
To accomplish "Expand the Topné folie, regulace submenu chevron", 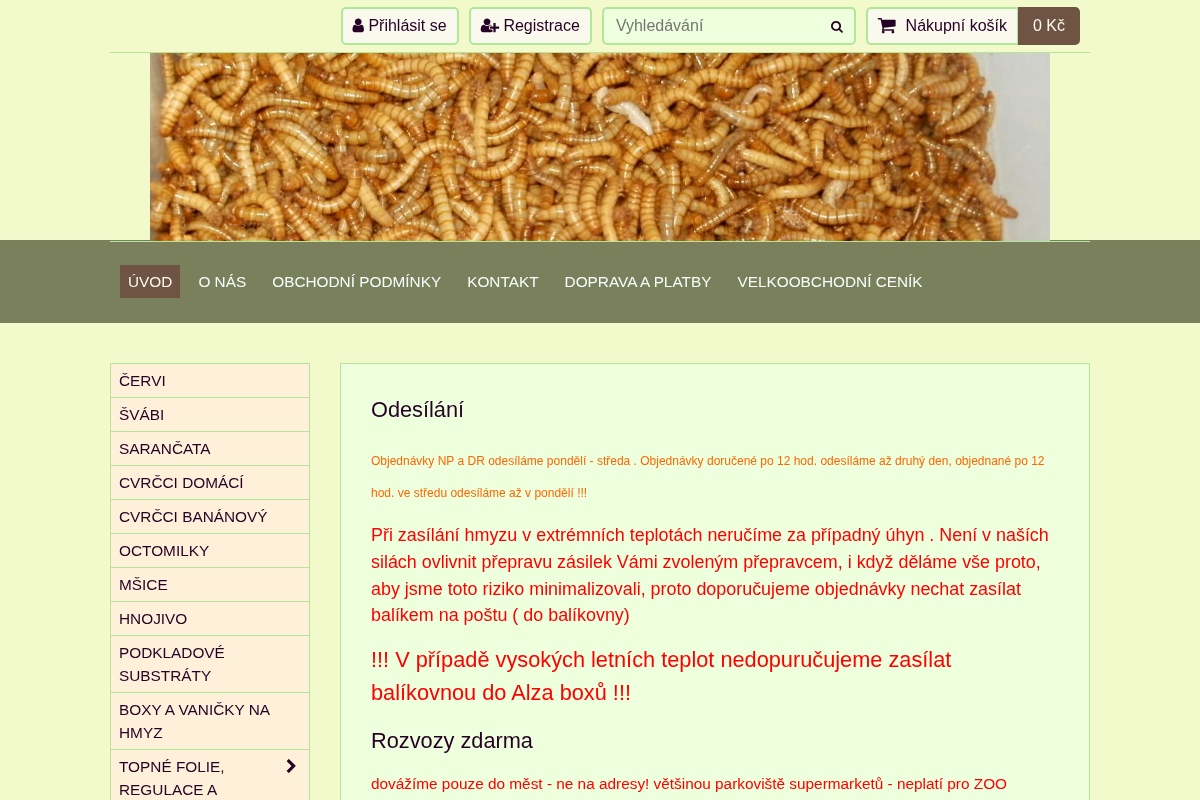I will pyautogui.click(x=291, y=766).
